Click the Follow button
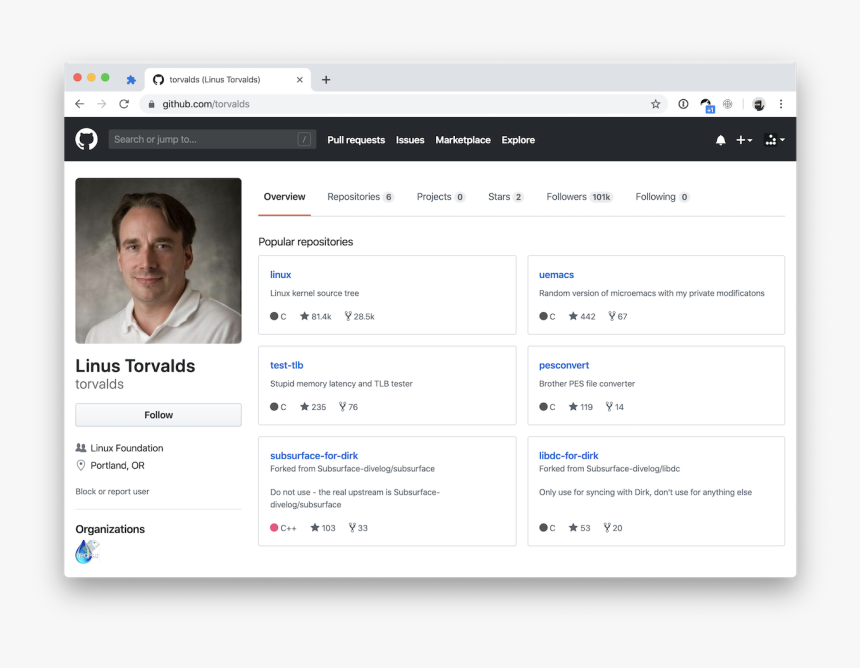 tap(159, 415)
